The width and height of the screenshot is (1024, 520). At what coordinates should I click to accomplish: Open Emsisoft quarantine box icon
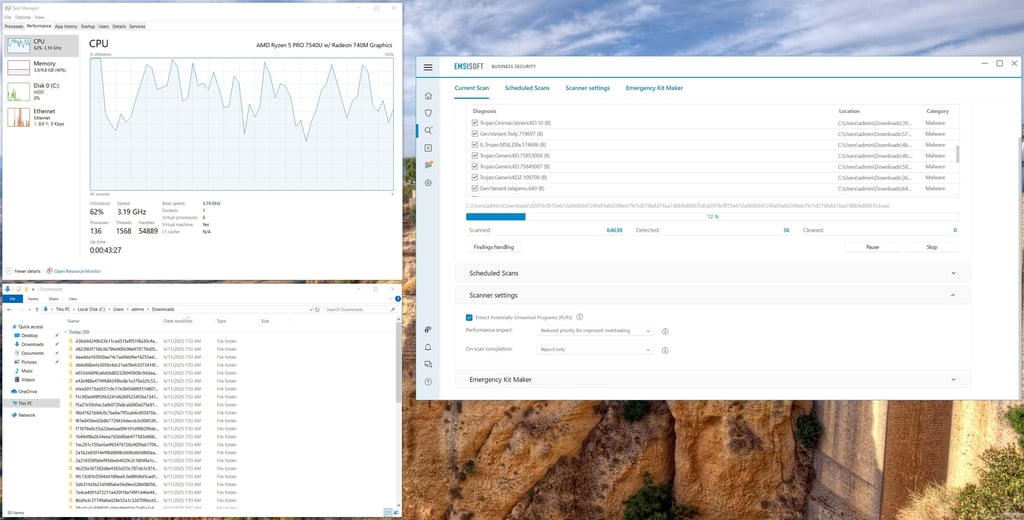[428, 148]
